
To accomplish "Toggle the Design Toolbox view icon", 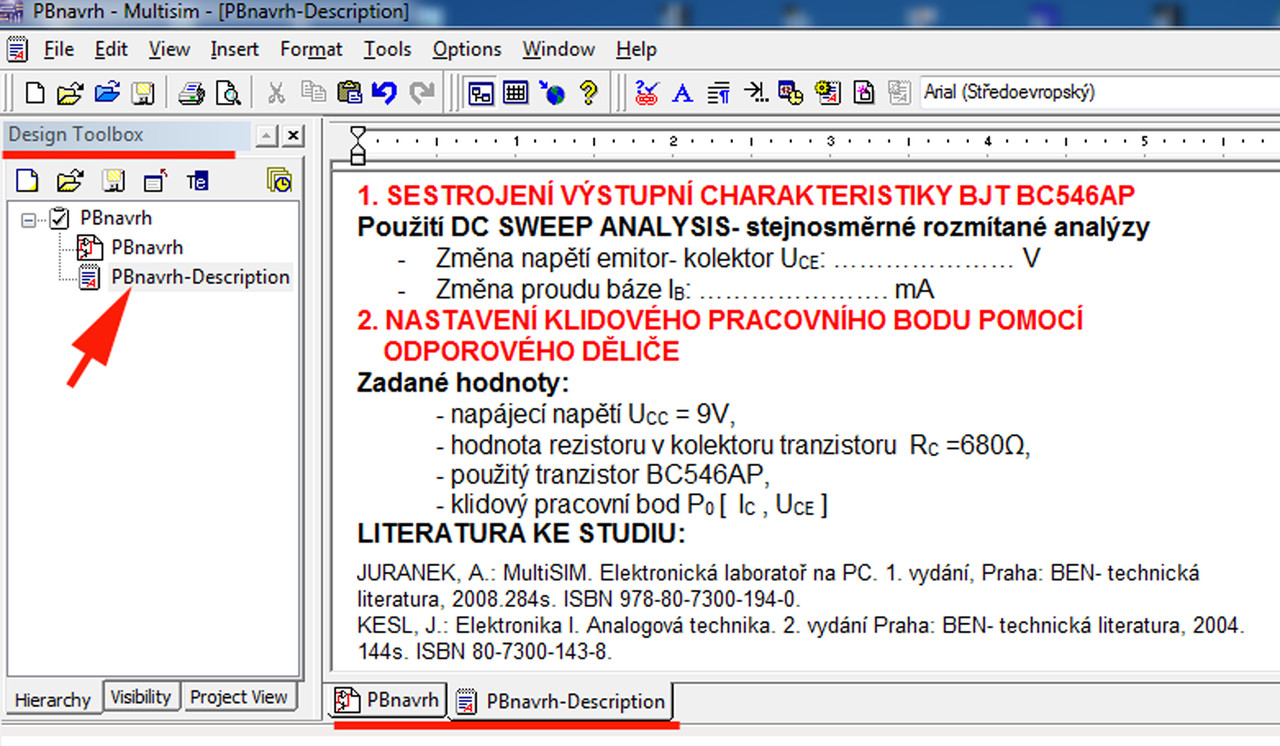I will 481,93.
